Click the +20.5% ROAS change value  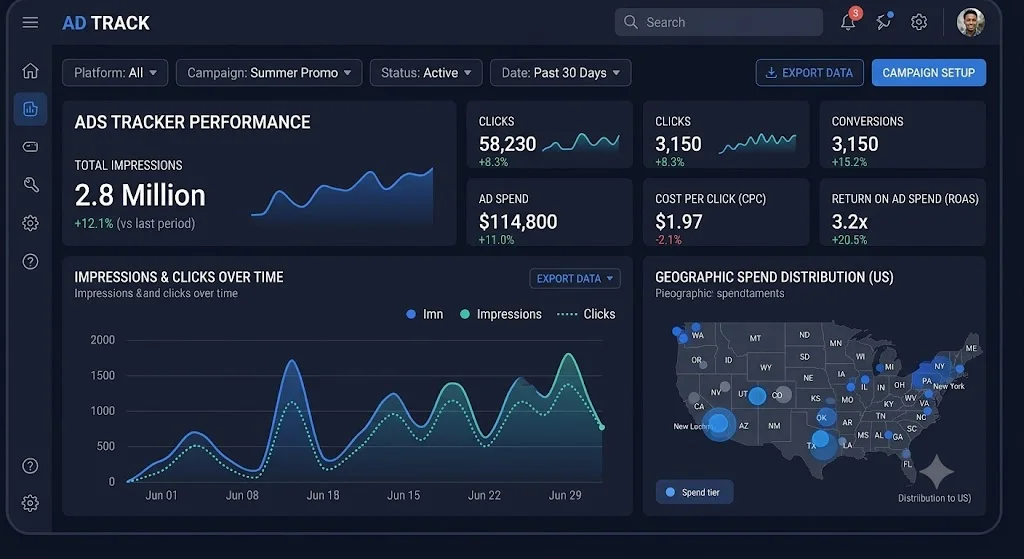[x=850, y=240]
